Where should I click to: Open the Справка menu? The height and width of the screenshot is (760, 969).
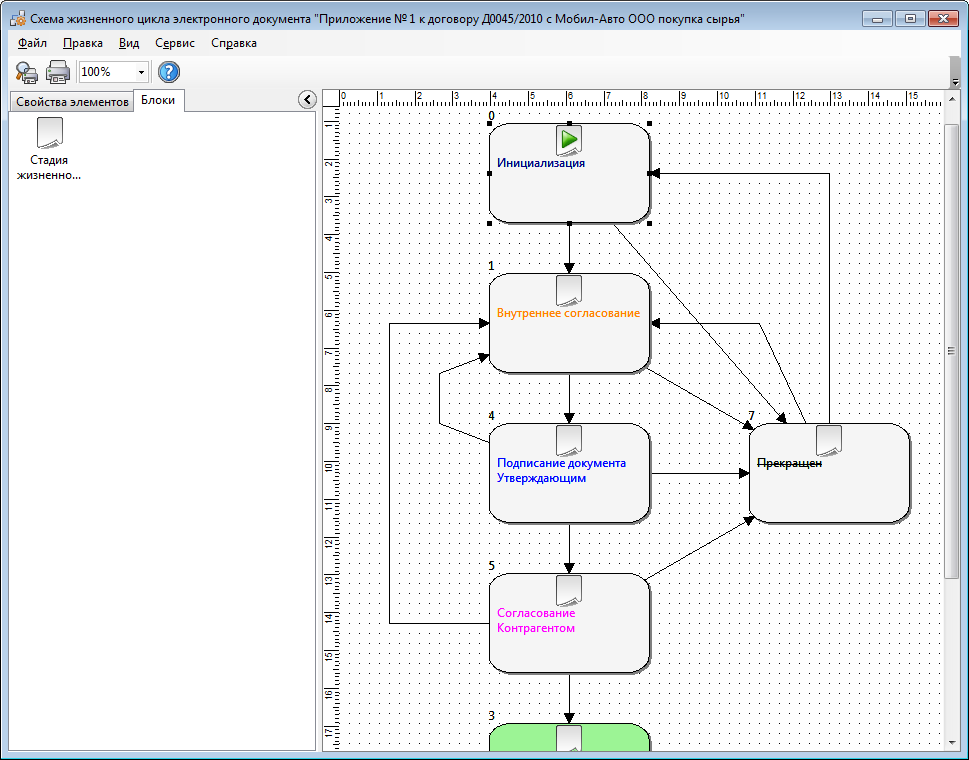[234, 43]
